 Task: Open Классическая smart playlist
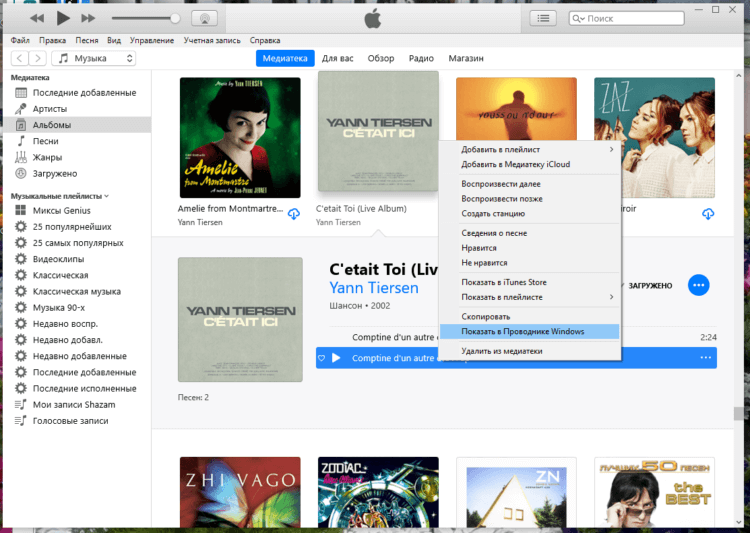pos(77,276)
